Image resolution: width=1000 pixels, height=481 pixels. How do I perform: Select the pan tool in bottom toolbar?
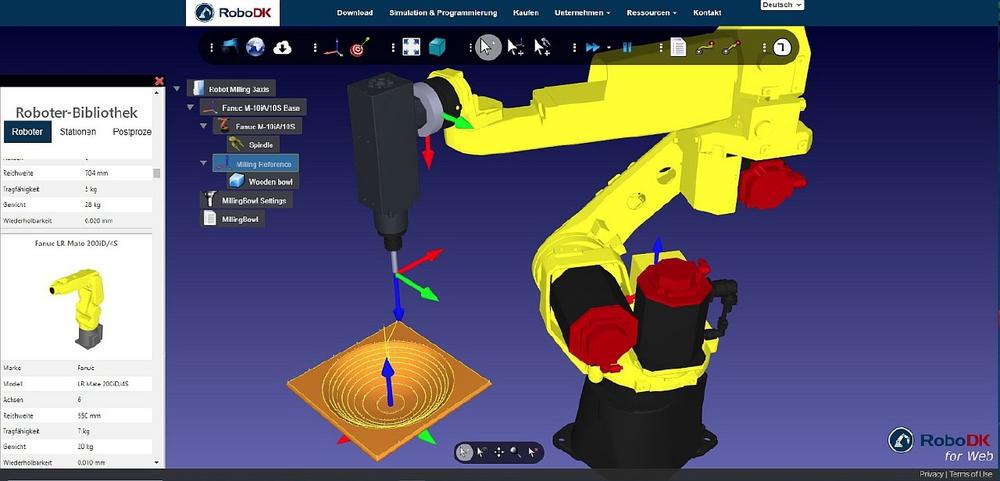point(498,452)
